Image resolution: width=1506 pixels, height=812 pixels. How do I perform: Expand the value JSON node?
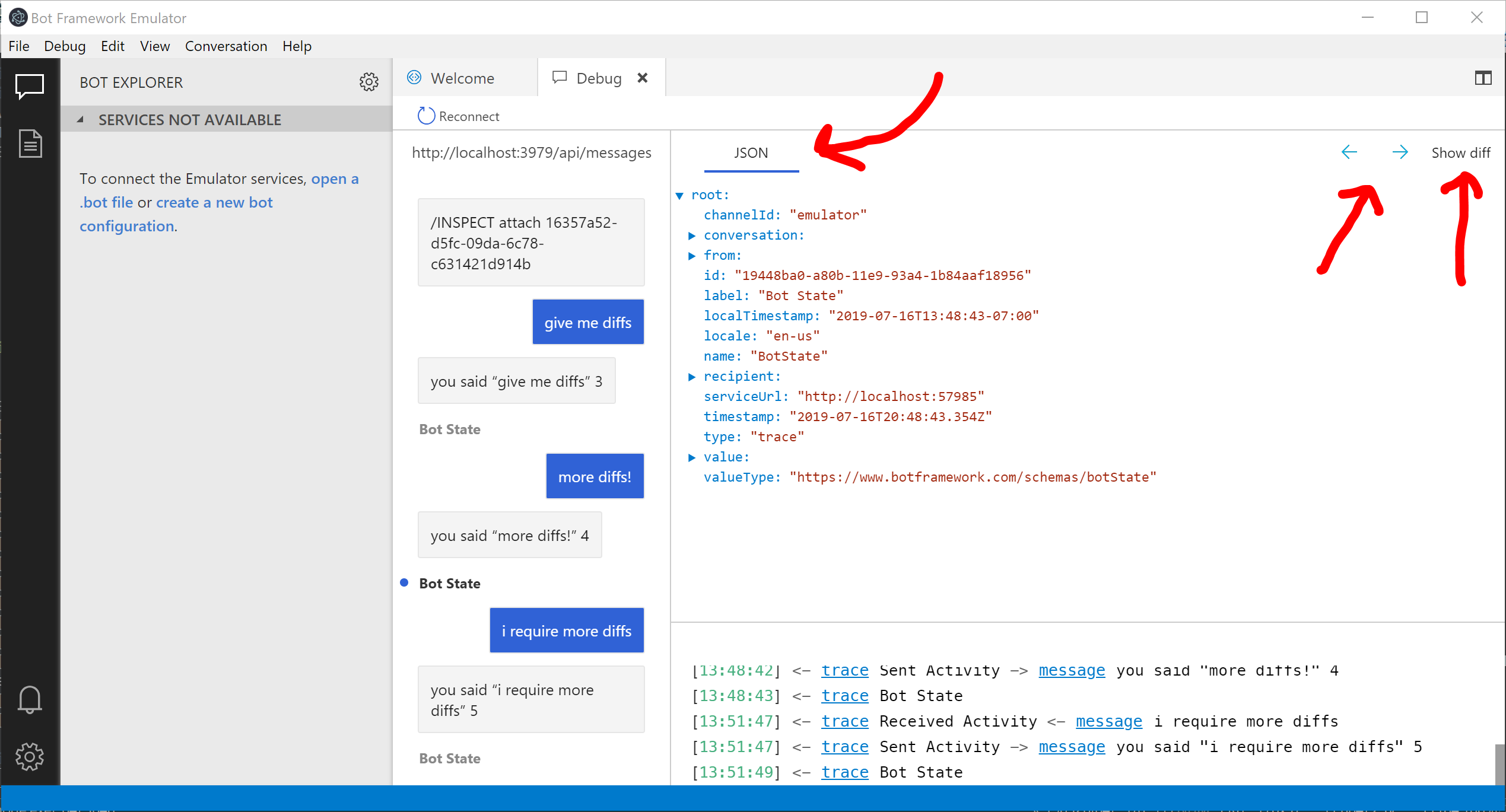[x=691, y=457]
